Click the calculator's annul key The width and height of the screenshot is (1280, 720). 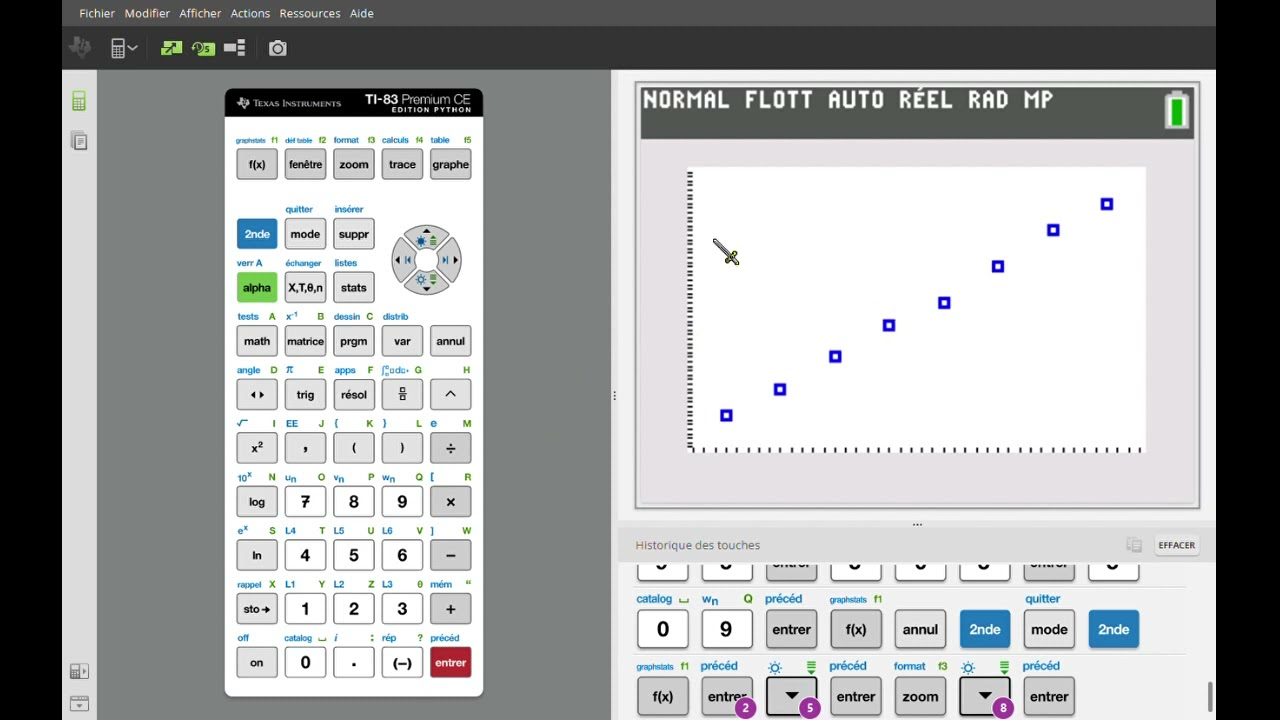[450, 341]
